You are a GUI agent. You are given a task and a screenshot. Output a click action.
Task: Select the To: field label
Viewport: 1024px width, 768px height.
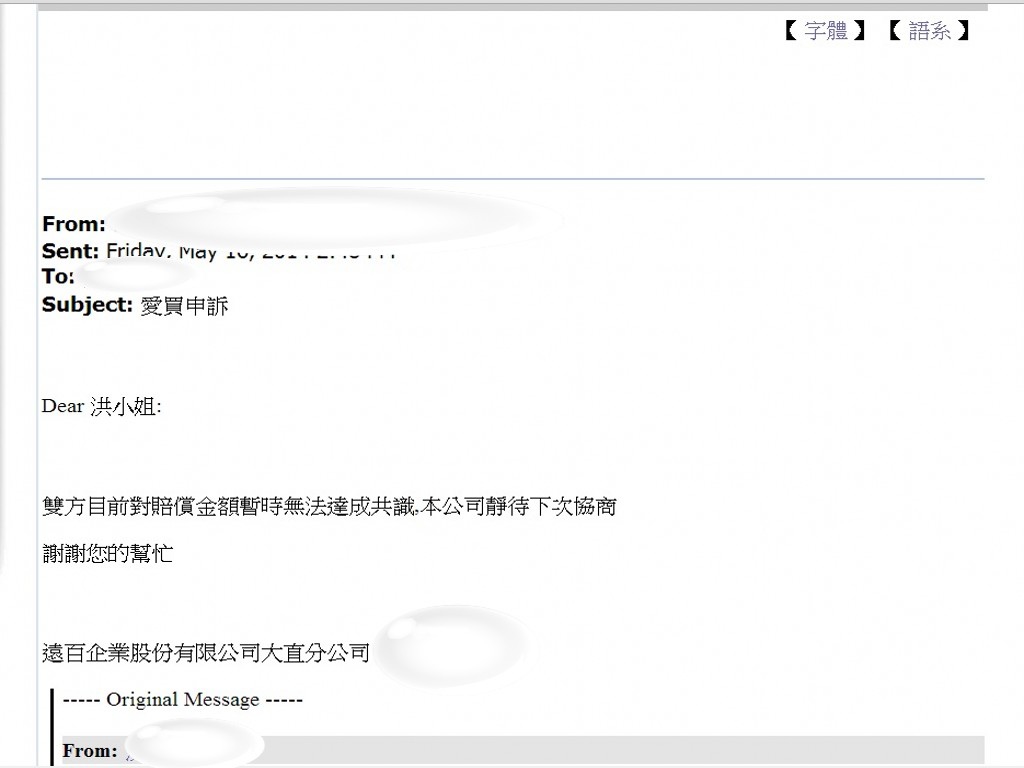click(x=58, y=276)
